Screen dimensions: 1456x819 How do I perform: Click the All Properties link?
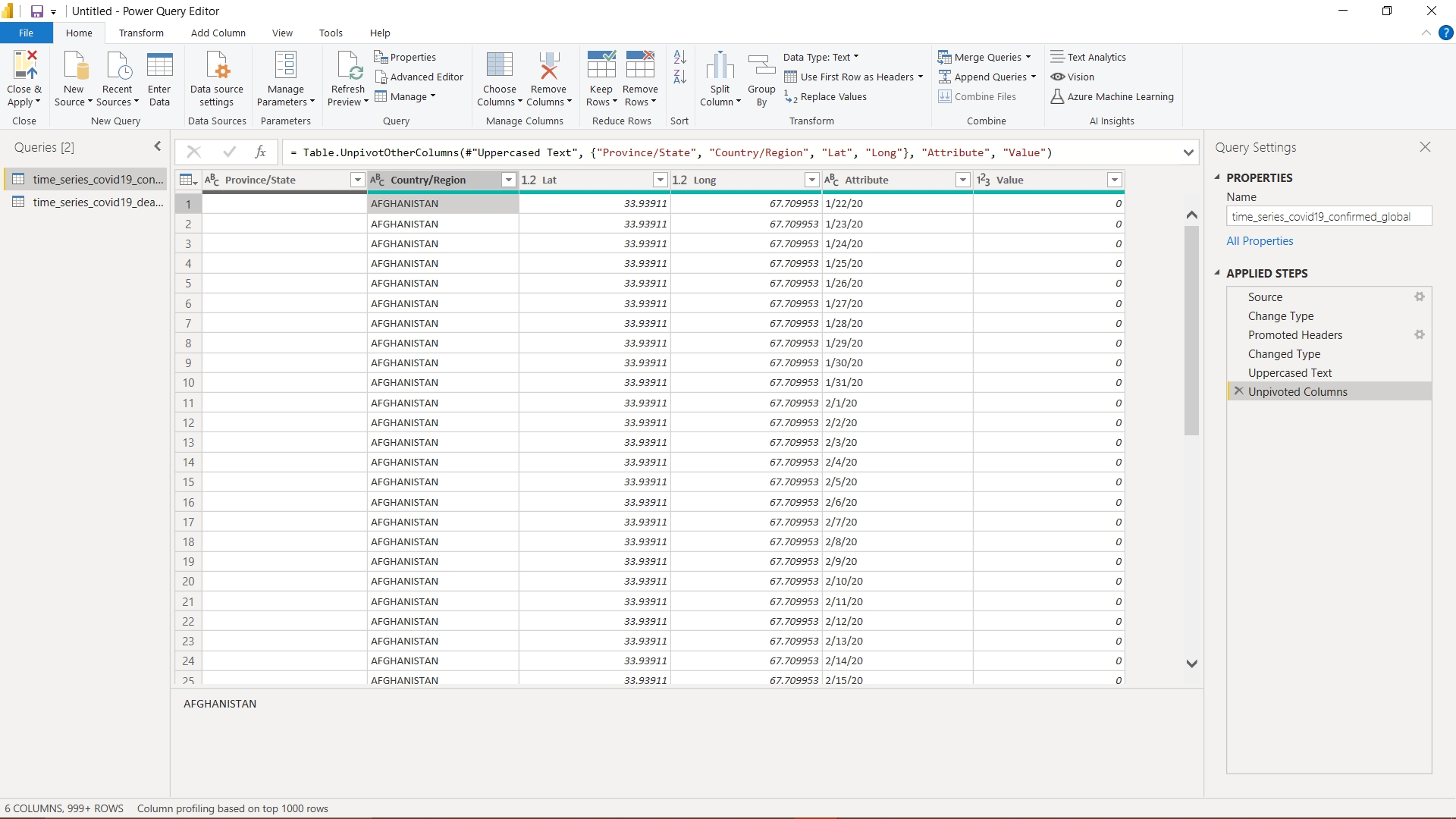point(1260,240)
